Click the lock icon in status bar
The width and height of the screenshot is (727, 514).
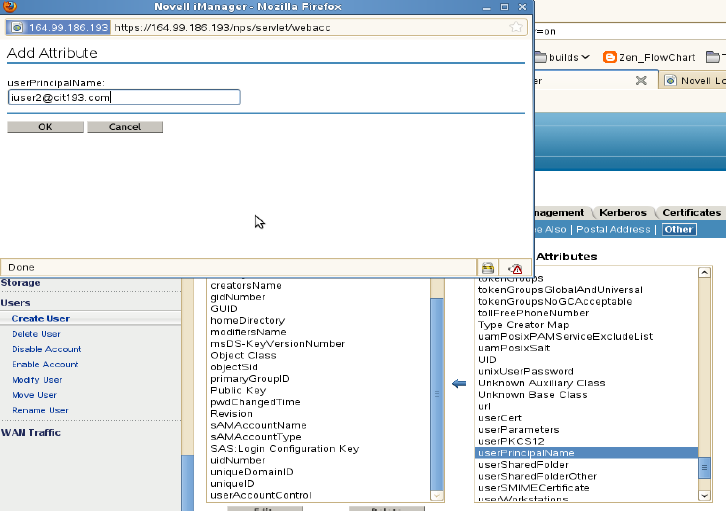[x=488, y=268]
